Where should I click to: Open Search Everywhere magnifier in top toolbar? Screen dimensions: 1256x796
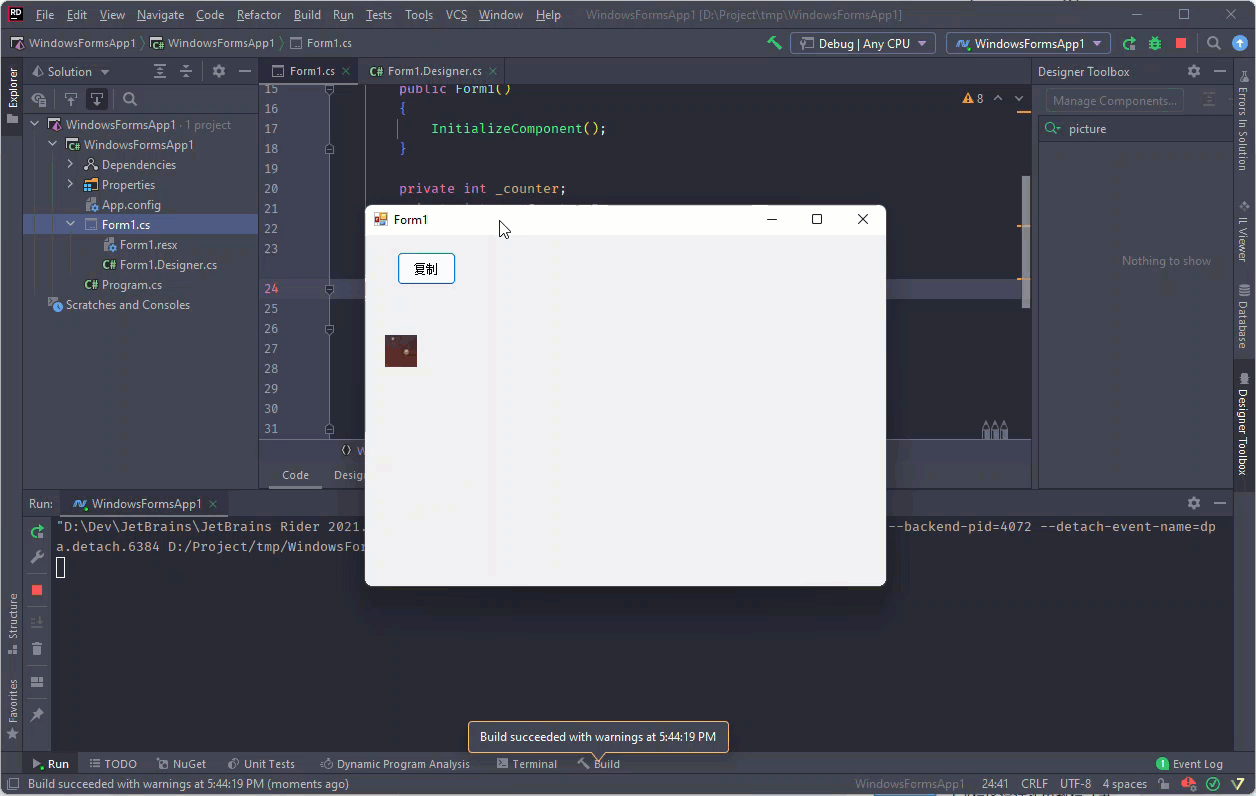[x=1213, y=43]
